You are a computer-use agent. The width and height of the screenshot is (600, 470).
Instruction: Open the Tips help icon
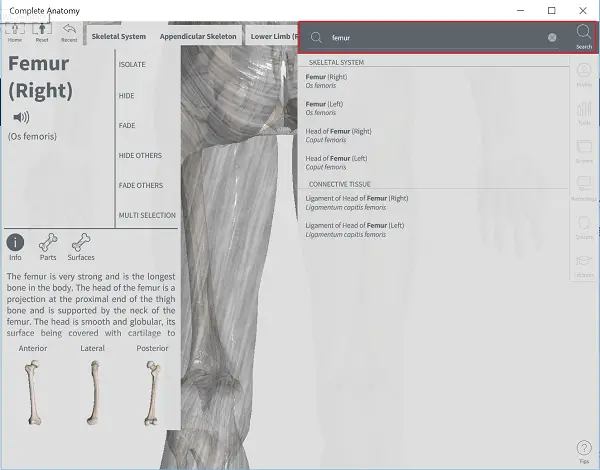(584, 452)
